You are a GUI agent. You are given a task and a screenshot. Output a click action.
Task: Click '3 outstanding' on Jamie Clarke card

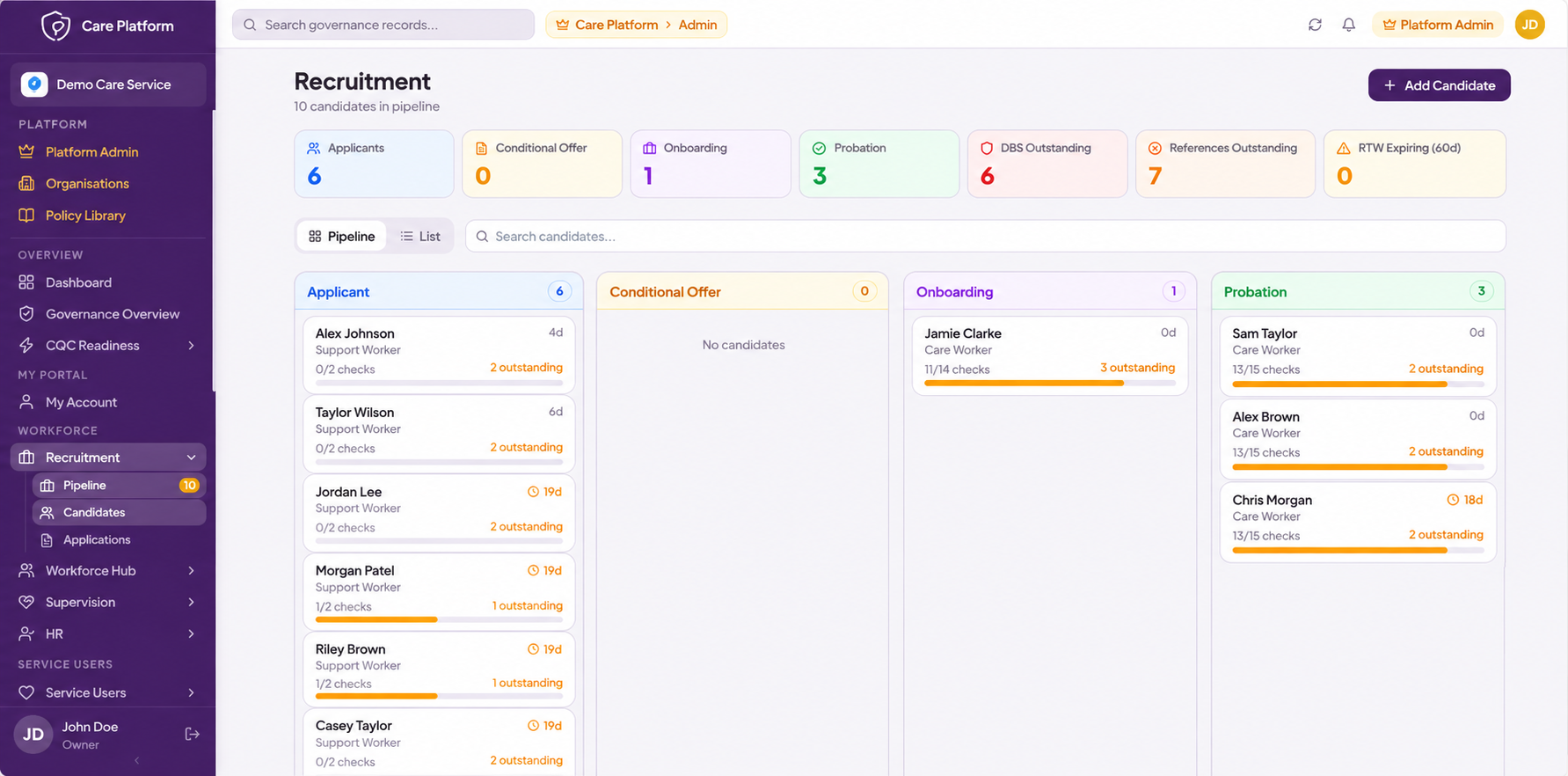tap(1137, 368)
